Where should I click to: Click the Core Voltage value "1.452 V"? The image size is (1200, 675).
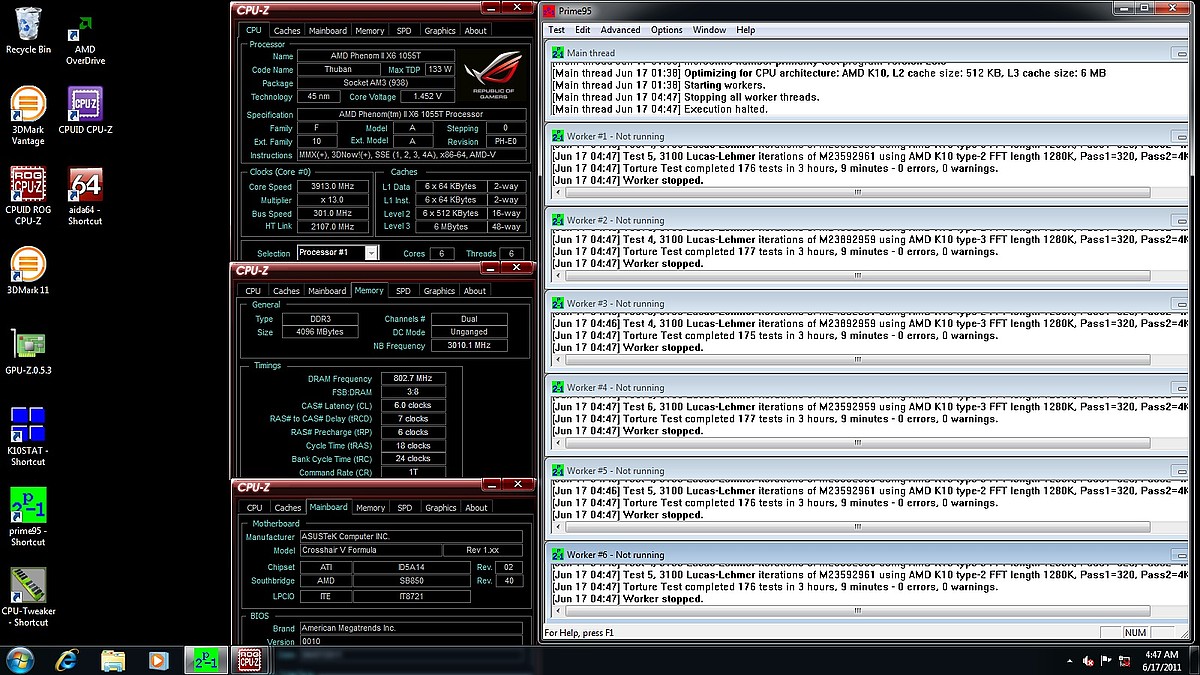pyautogui.click(x=426, y=97)
